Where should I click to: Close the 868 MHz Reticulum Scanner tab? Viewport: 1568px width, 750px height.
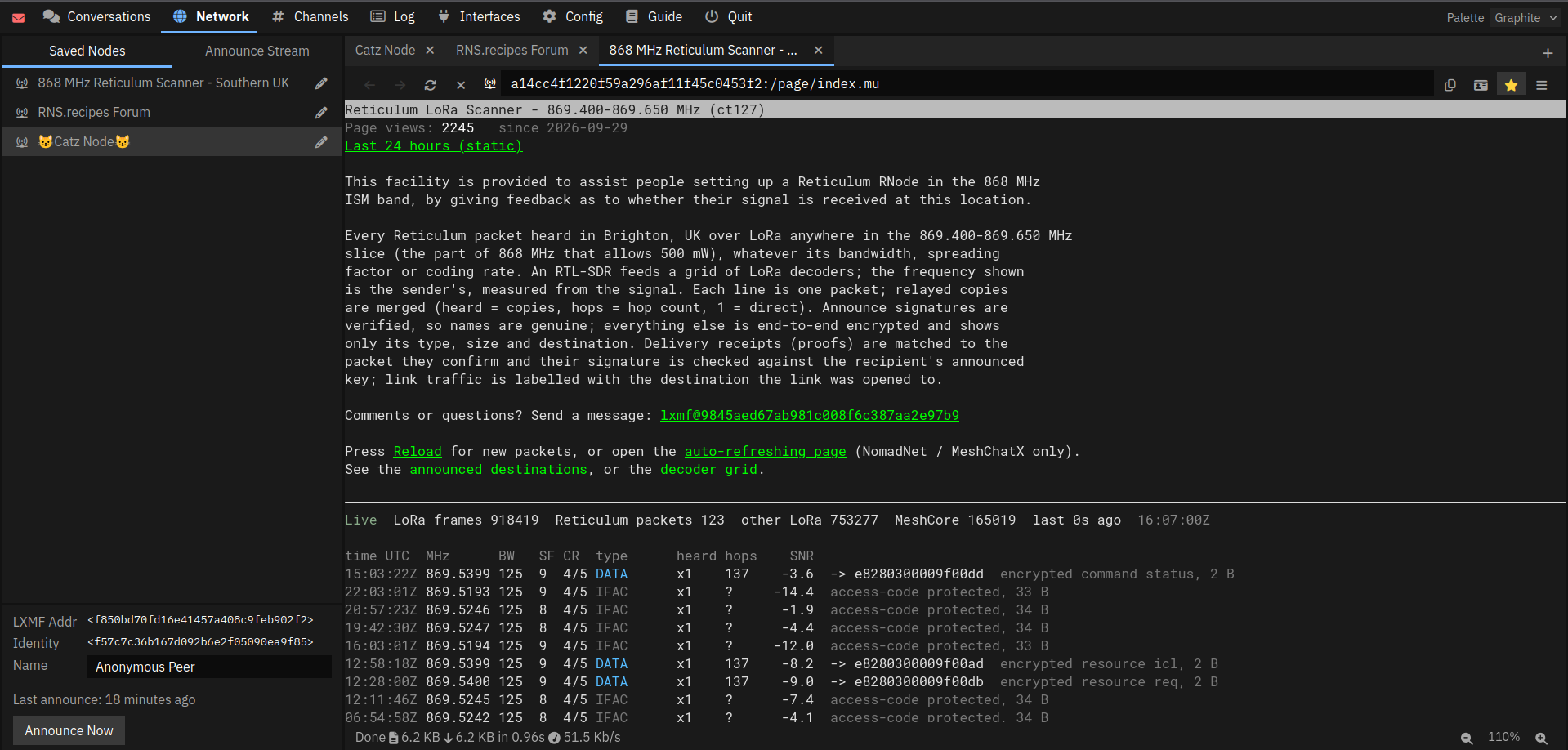pos(818,50)
